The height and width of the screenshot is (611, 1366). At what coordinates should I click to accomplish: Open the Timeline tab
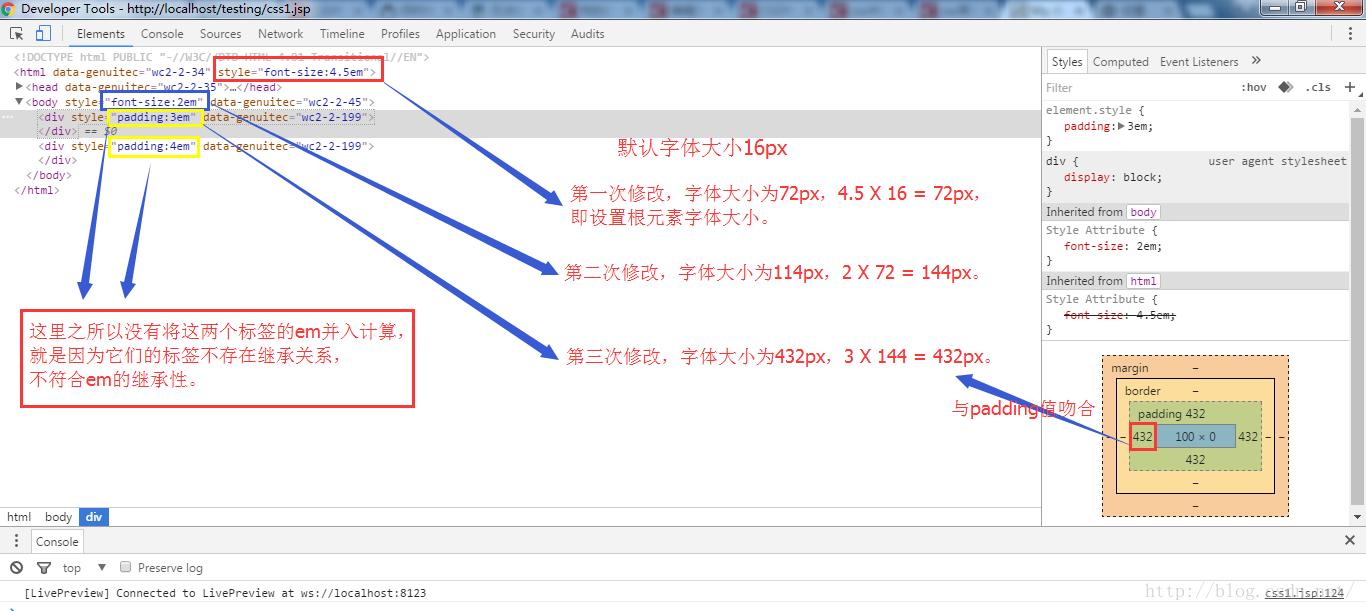[342, 33]
